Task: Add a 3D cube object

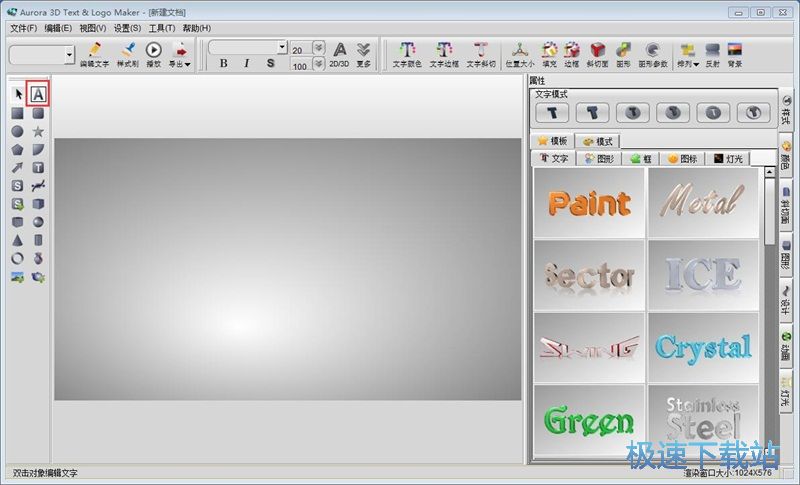Action: point(38,204)
